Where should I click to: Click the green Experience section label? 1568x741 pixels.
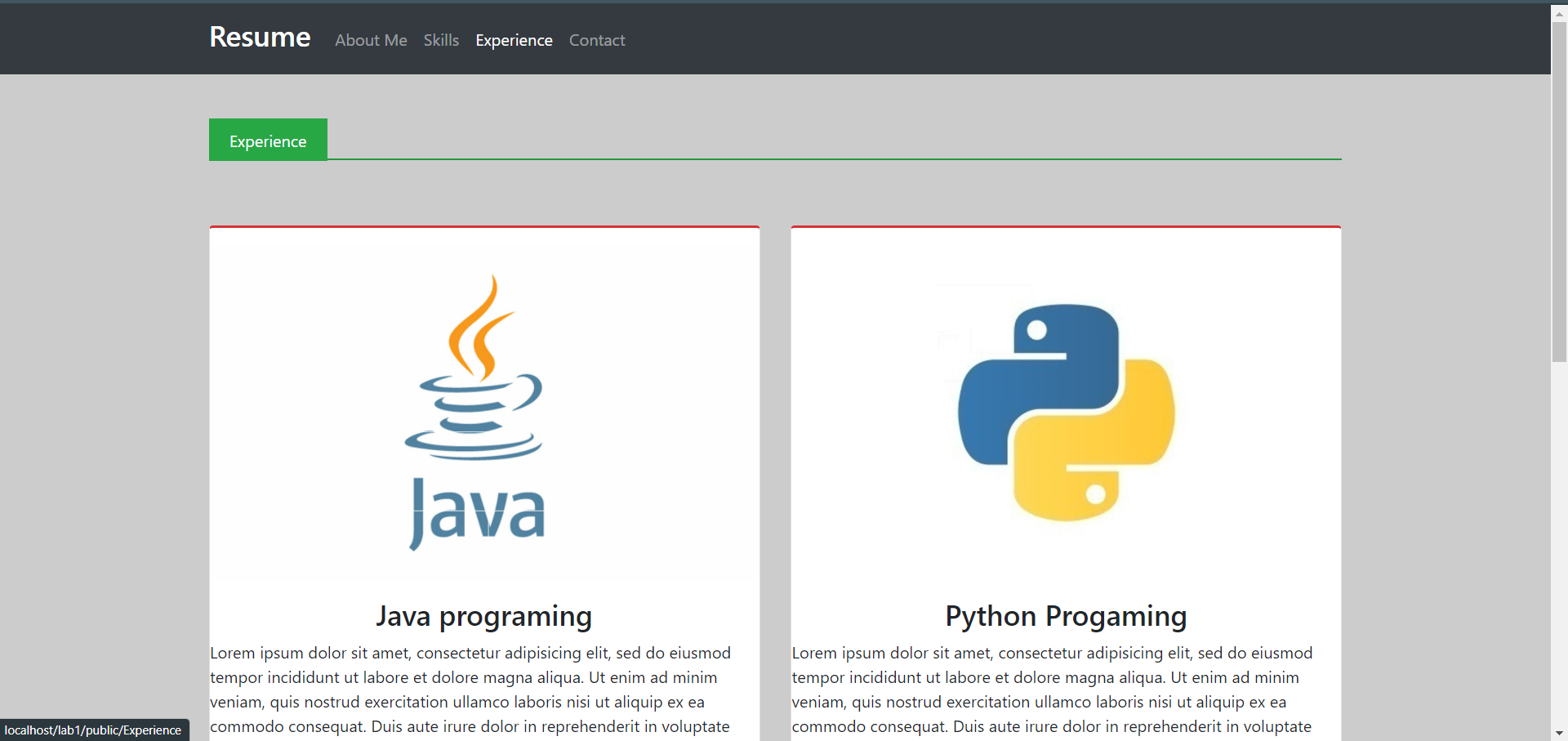(x=268, y=140)
